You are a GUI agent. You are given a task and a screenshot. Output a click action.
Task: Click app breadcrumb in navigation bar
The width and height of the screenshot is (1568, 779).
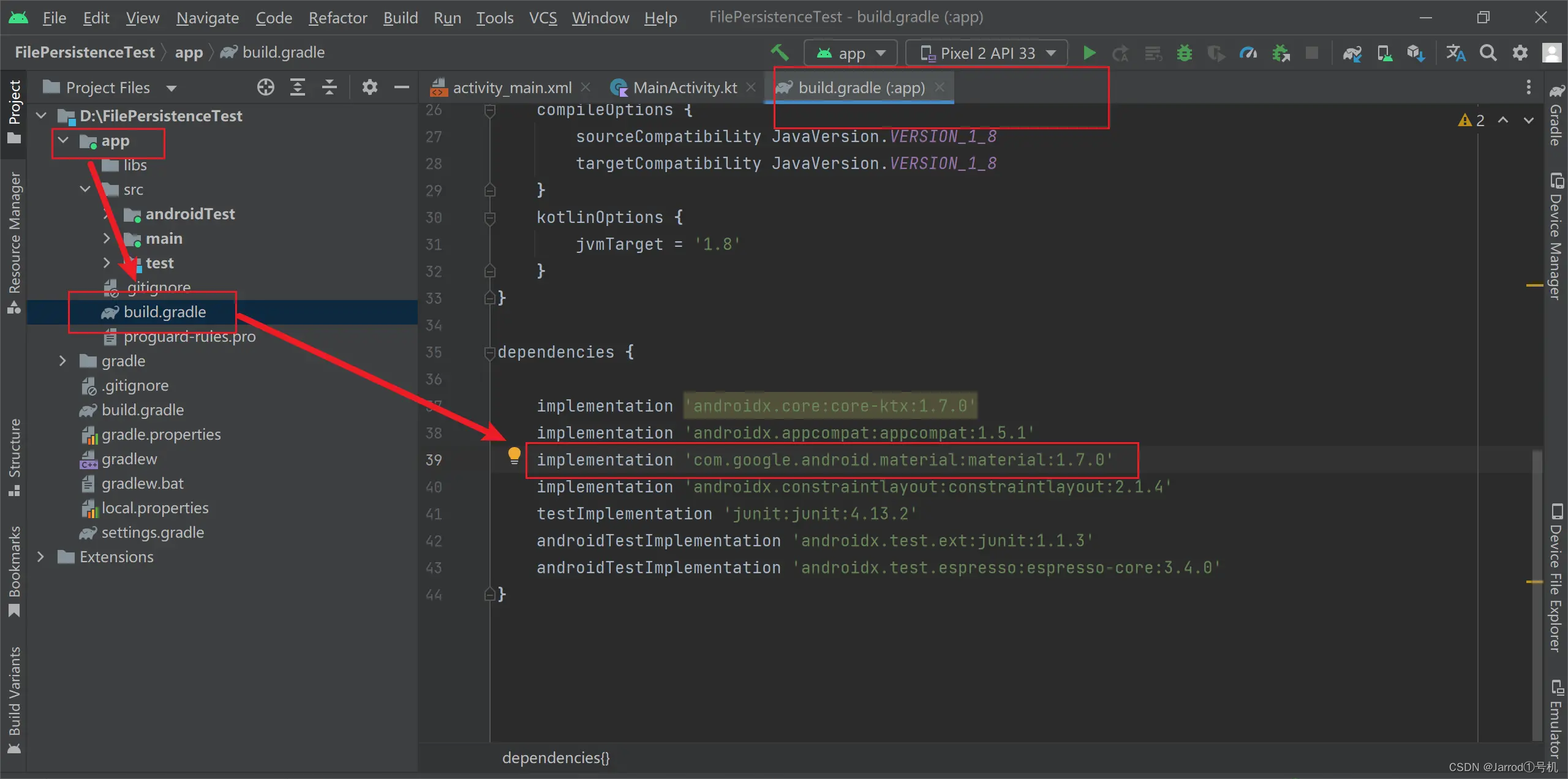189,53
